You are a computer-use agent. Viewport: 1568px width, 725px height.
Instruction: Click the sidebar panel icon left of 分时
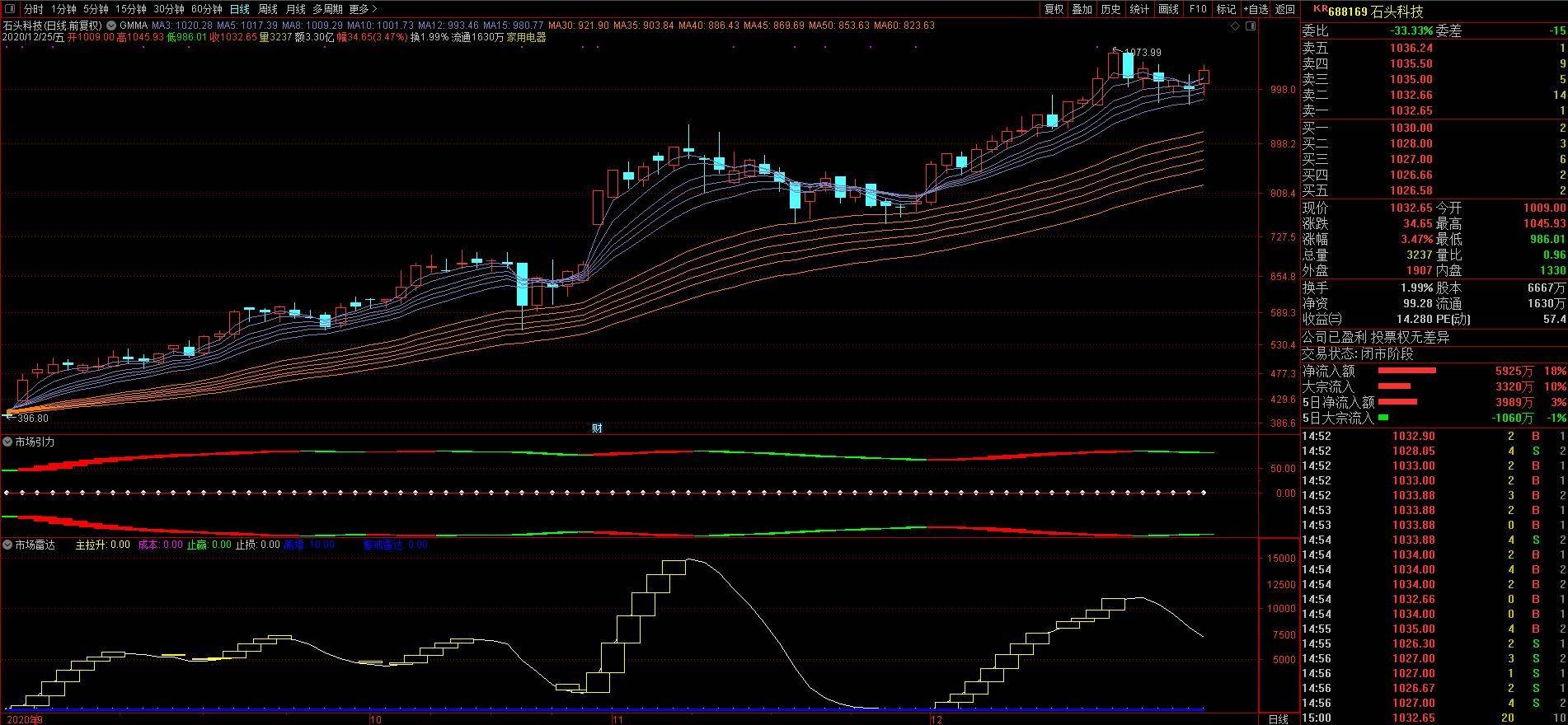click(x=11, y=9)
